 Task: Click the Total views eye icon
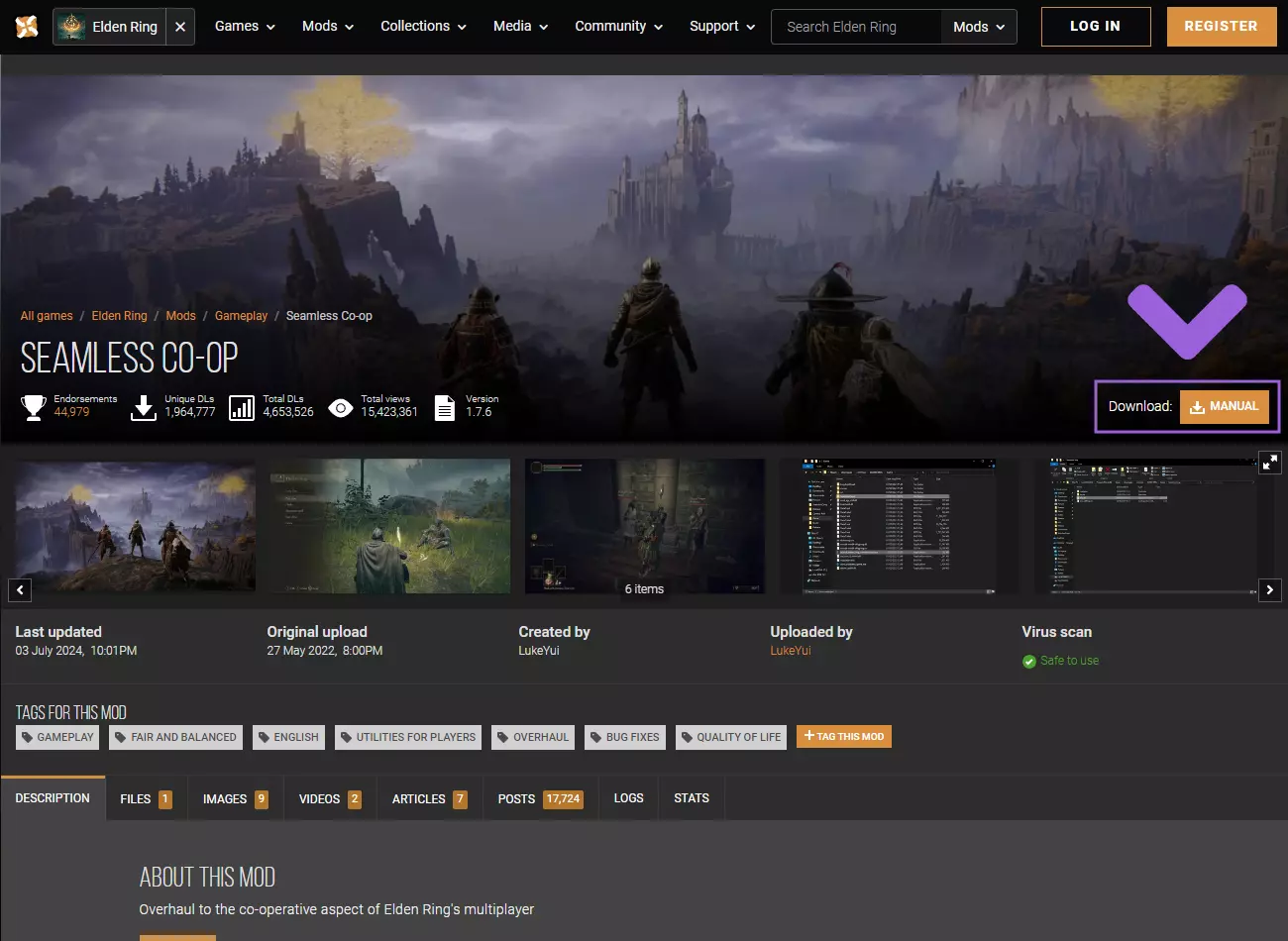(340, 407)
